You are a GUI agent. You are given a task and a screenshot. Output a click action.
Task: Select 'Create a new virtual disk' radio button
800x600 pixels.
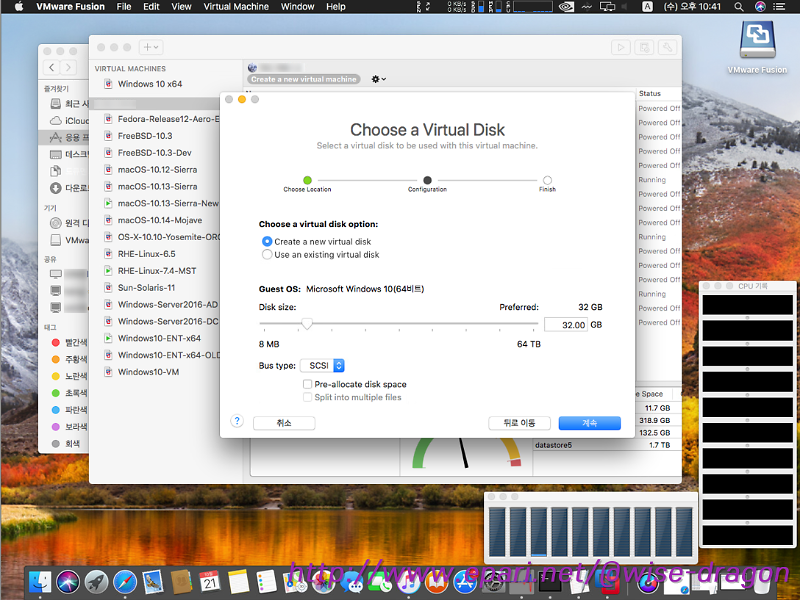click(x=267, y=241)
